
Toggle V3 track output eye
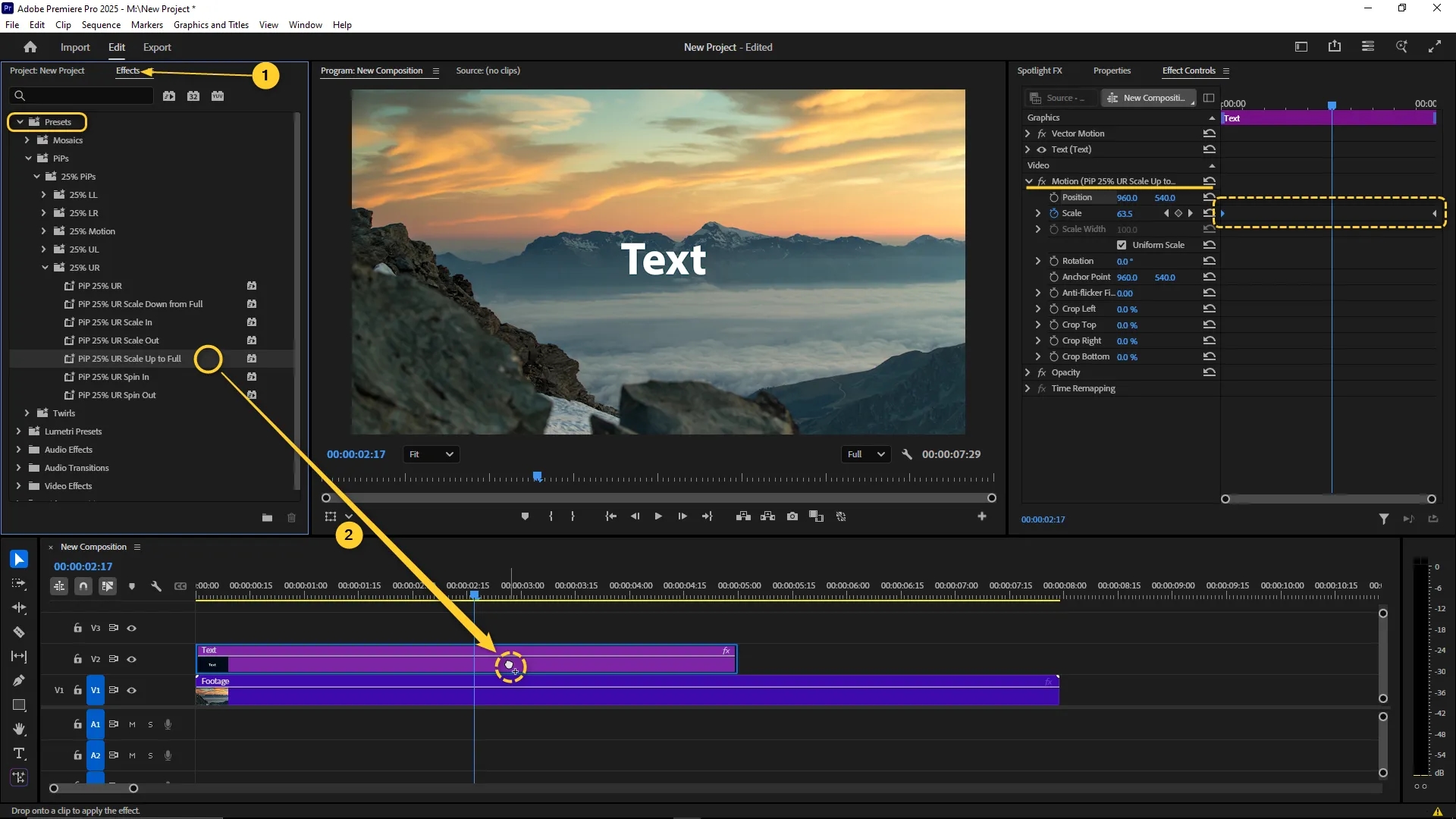tap(131, 628)
